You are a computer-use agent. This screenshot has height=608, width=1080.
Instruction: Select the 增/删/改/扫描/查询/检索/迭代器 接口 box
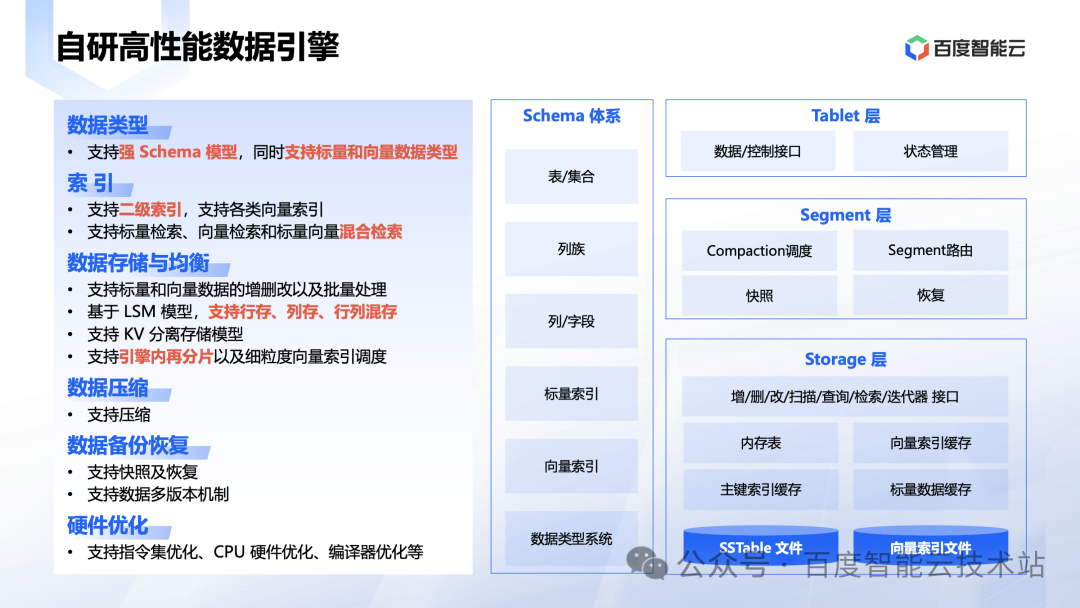[845, 397]
